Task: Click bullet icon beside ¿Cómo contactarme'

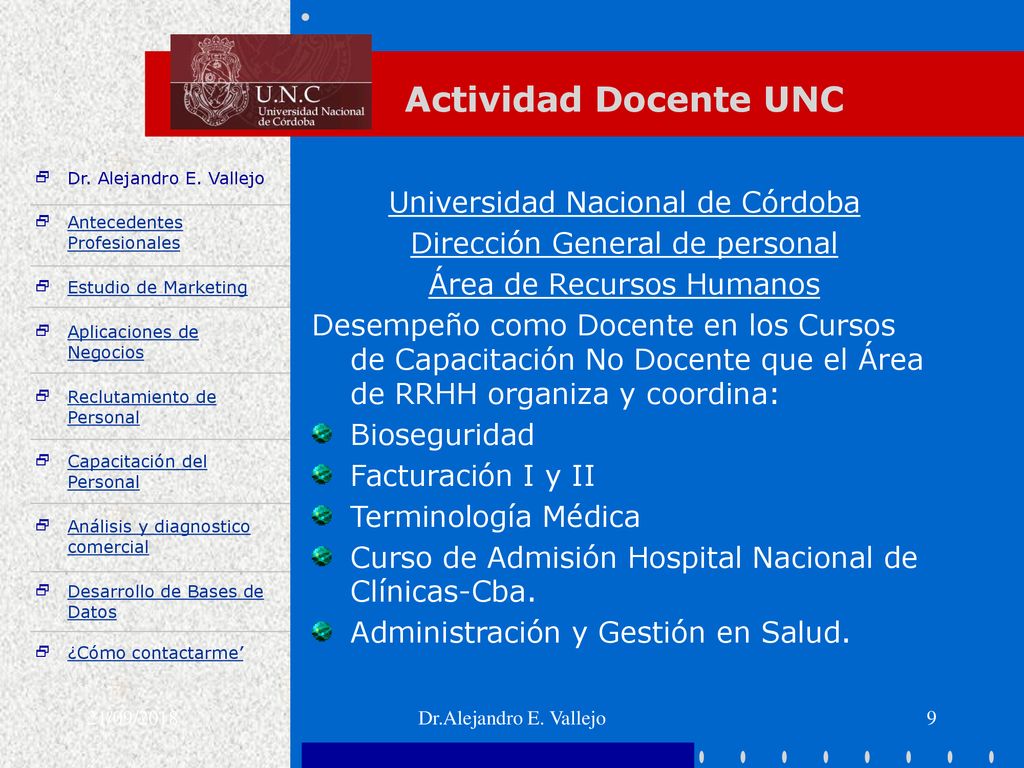Action: [x=42, y=652]
